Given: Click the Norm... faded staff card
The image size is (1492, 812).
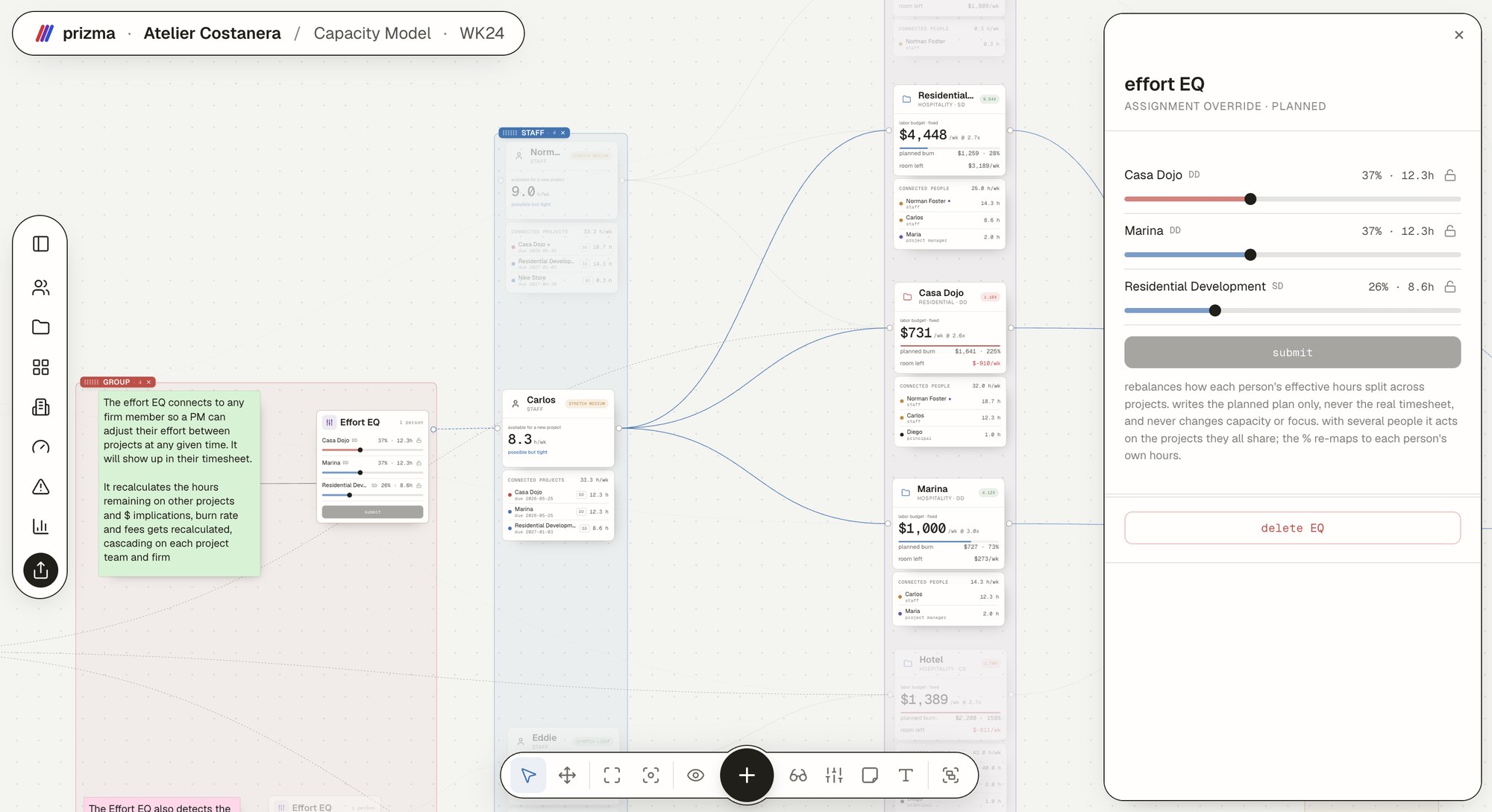Looking at the screenshot, I should click(561, 180).
